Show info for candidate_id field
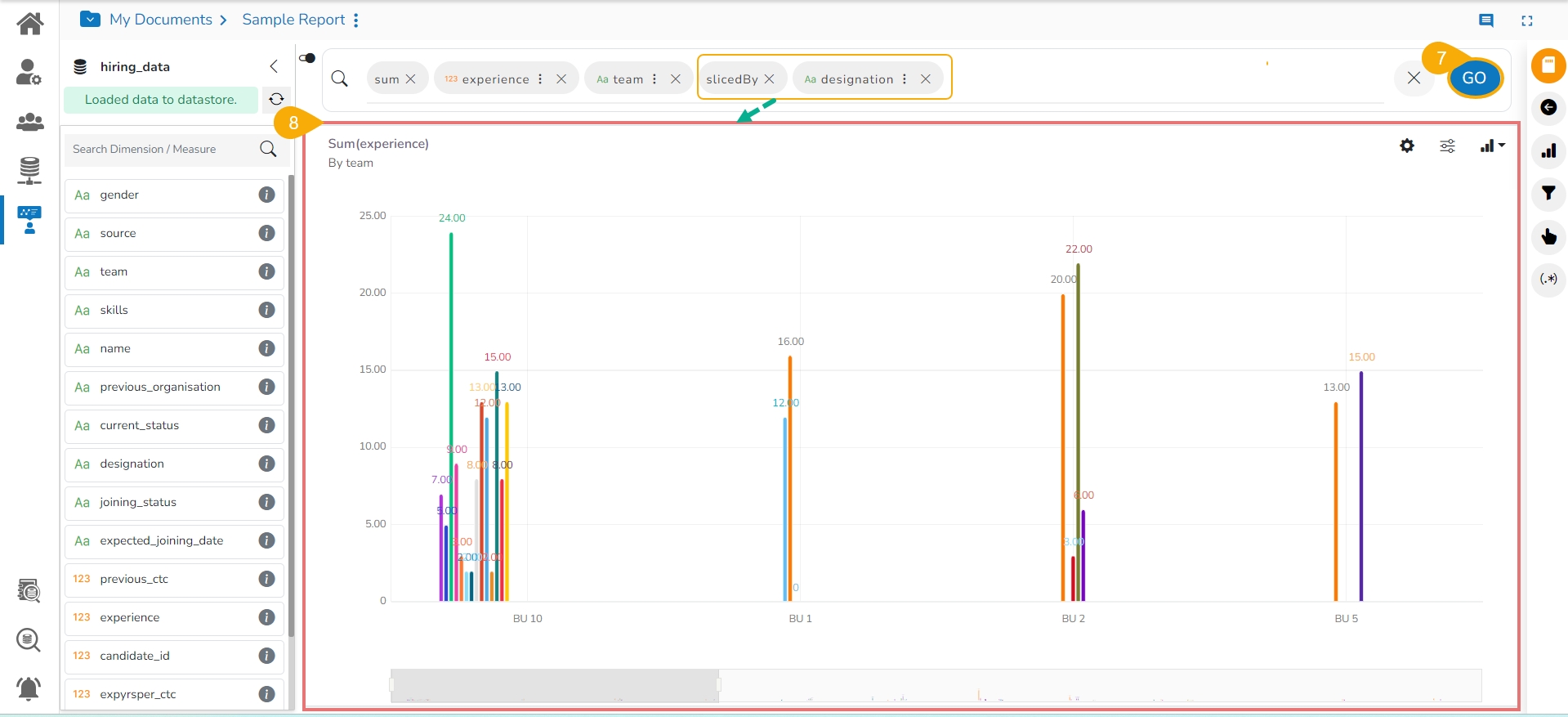Viewport: 1568px width, 717px height. (266, 656)
